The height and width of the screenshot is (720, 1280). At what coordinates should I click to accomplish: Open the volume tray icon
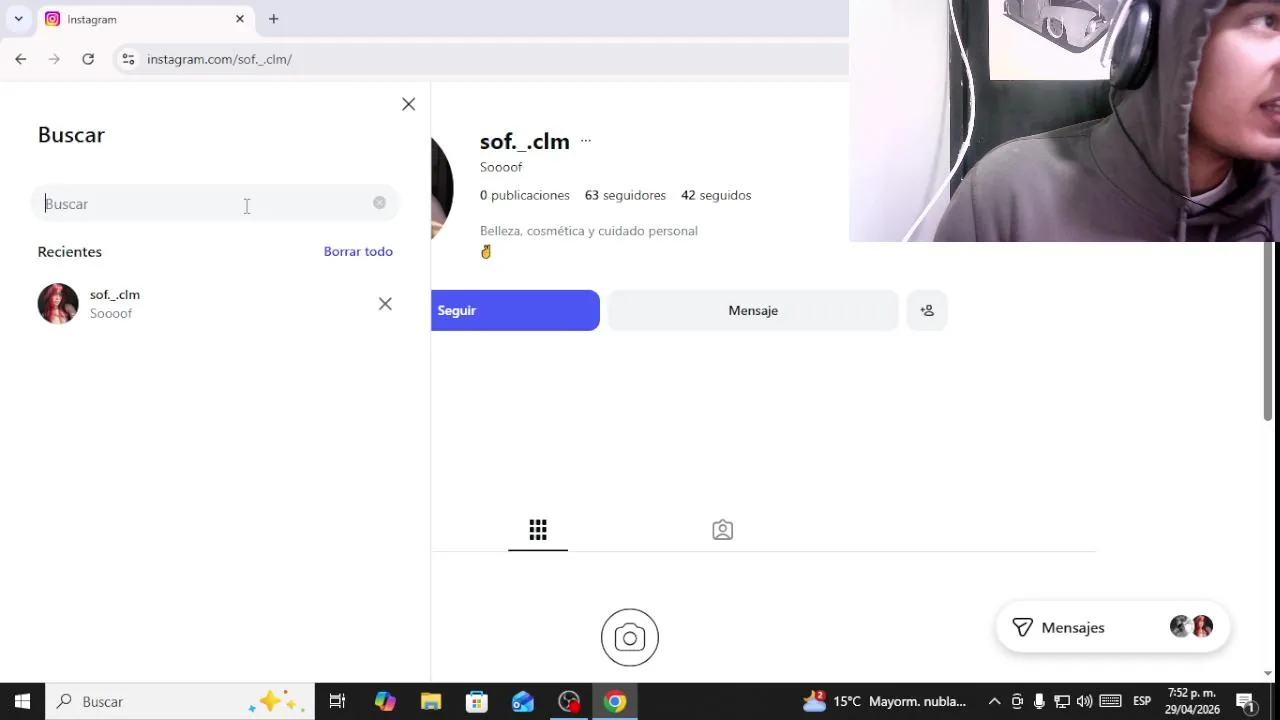coord(1084,701)
